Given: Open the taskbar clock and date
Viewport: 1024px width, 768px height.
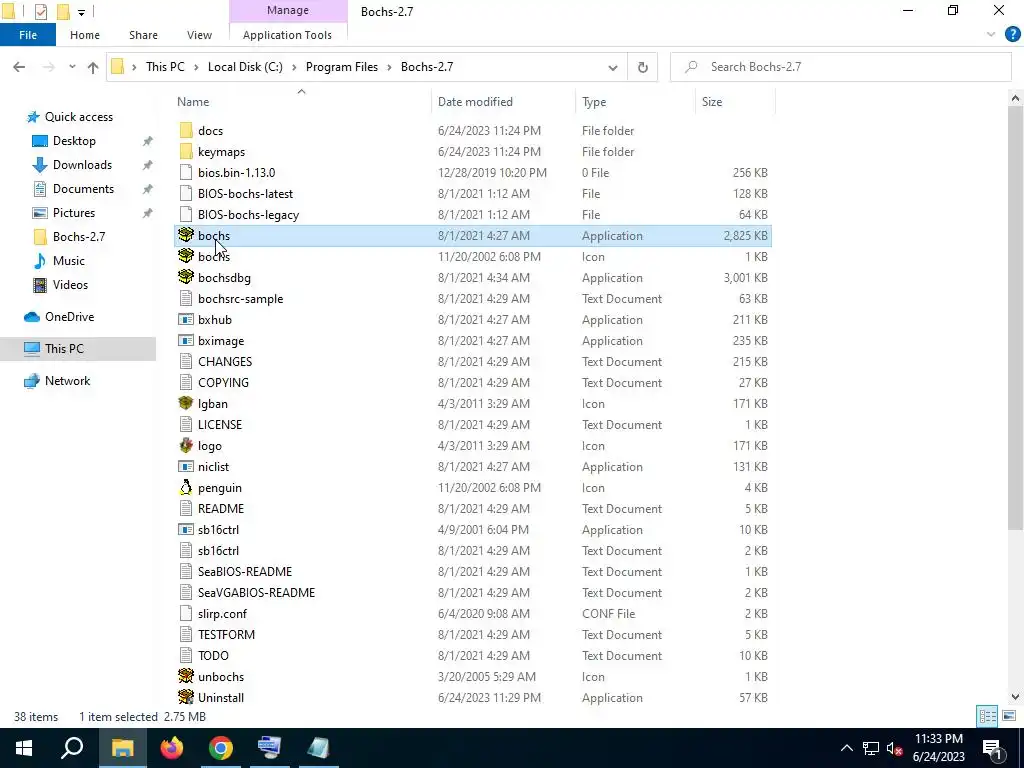Looking at the screenshot, I should pos(938,748).
